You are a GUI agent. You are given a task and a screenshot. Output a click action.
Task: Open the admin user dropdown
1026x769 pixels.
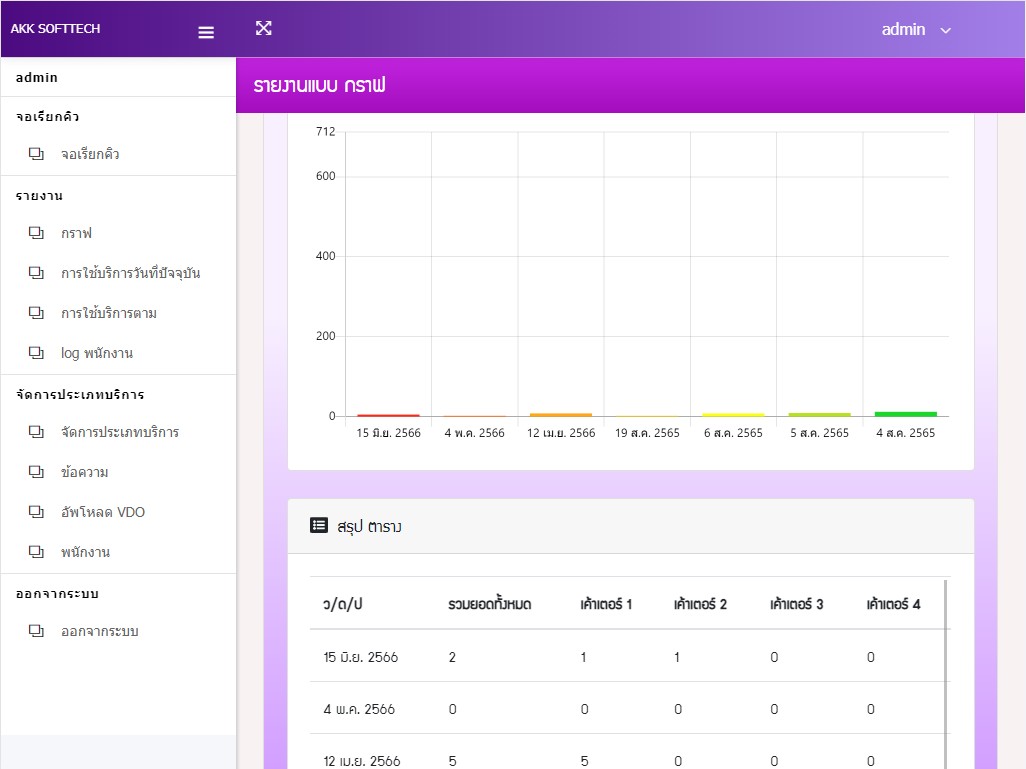[x=915, y=30]
